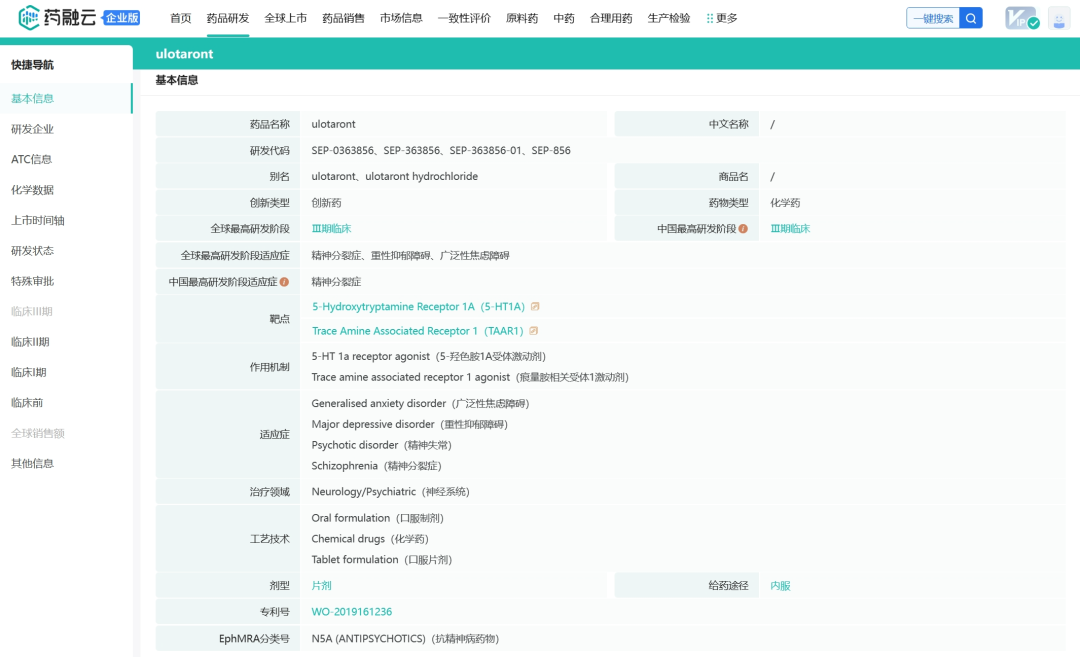Select 上市时间轴 in quick navigation

pyautogui.click(x=38, y=220)
